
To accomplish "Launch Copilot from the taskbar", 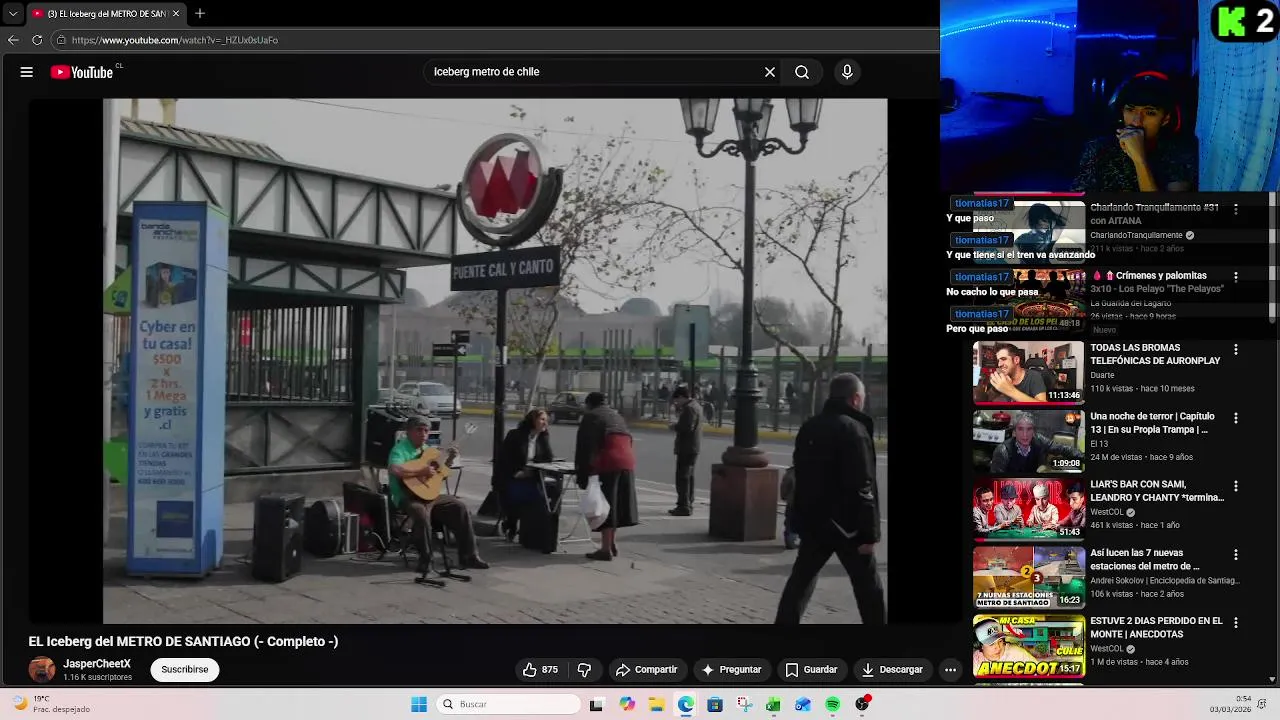I will tap(627, 705).
